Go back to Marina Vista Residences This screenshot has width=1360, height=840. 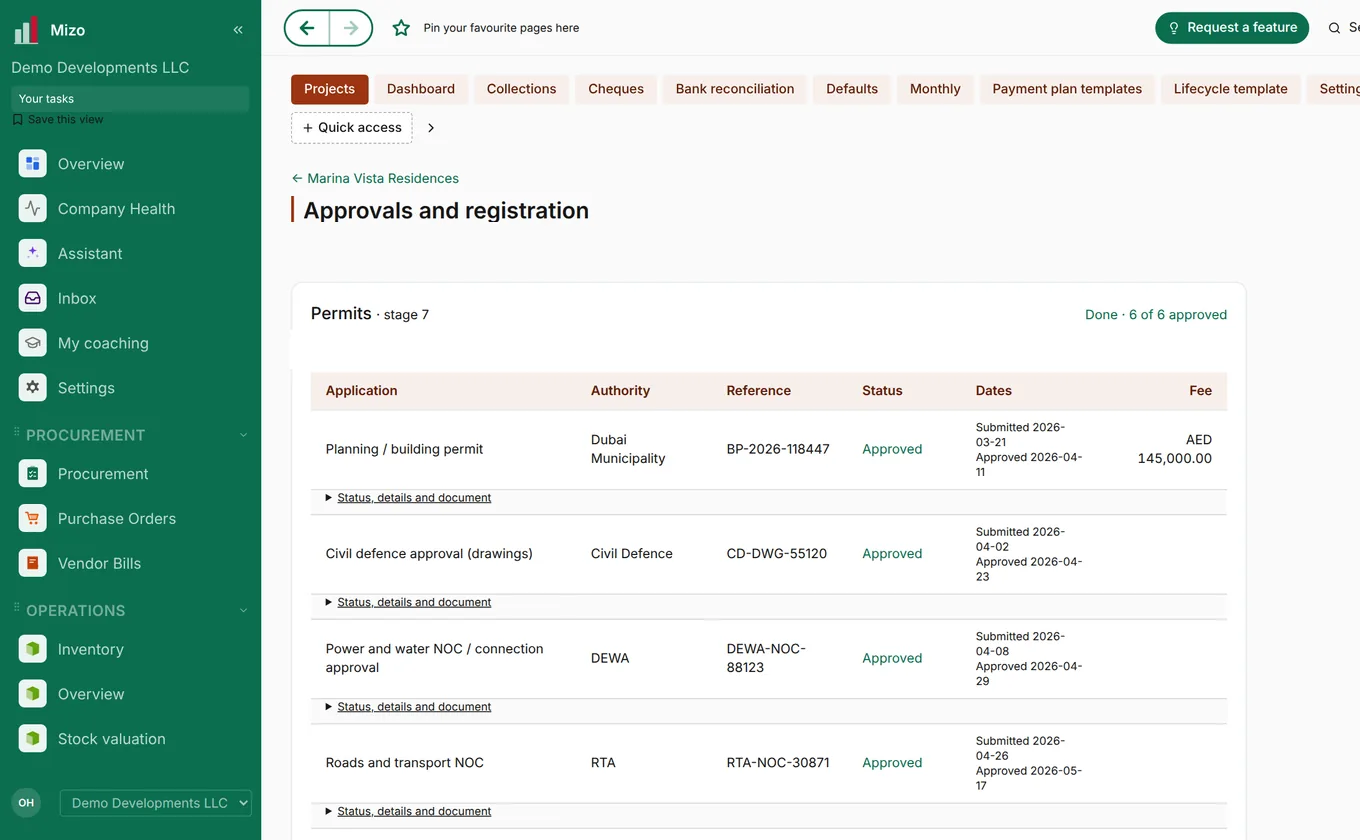375,178
